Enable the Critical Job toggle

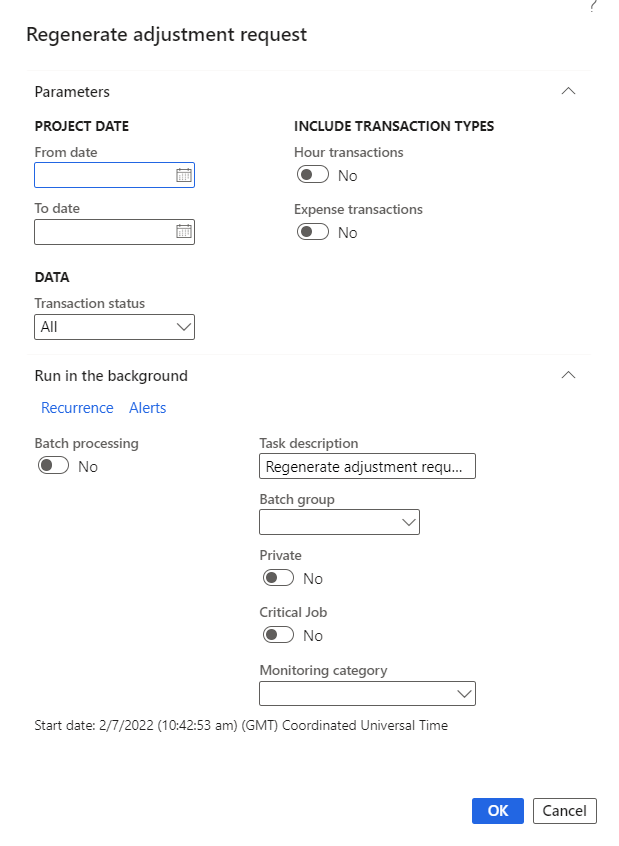278,635
